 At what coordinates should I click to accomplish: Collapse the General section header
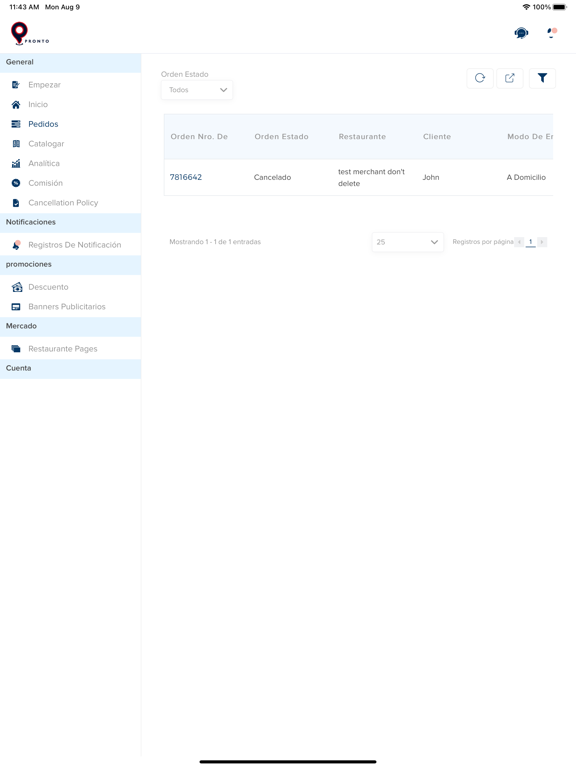pos(71,63)
